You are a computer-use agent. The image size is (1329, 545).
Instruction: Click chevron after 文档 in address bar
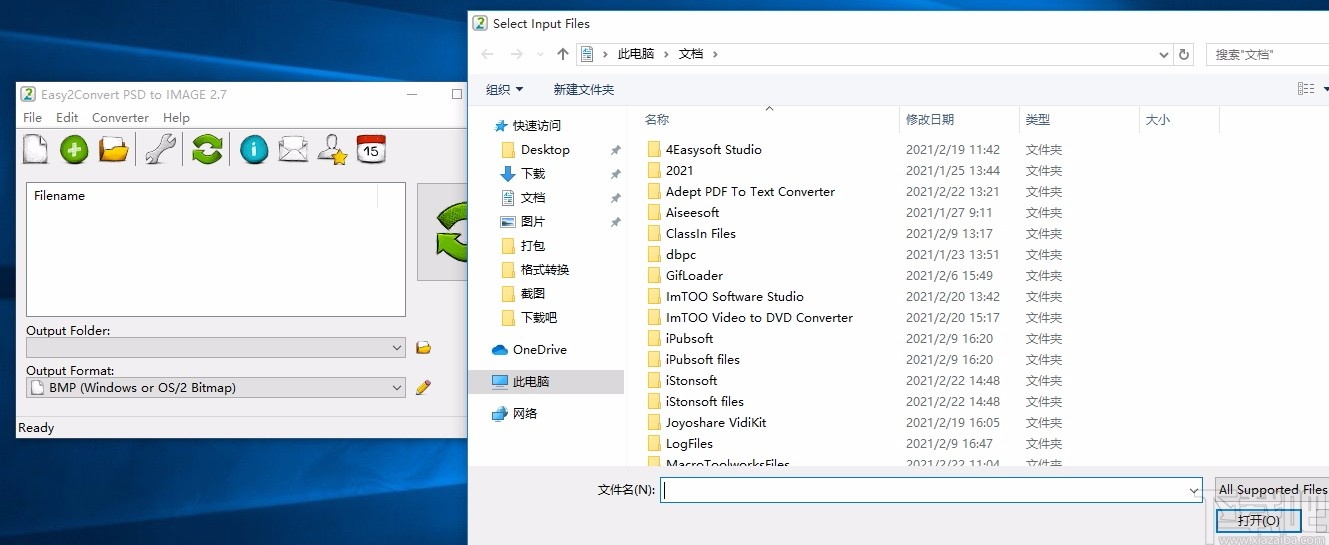click(715, 54)
